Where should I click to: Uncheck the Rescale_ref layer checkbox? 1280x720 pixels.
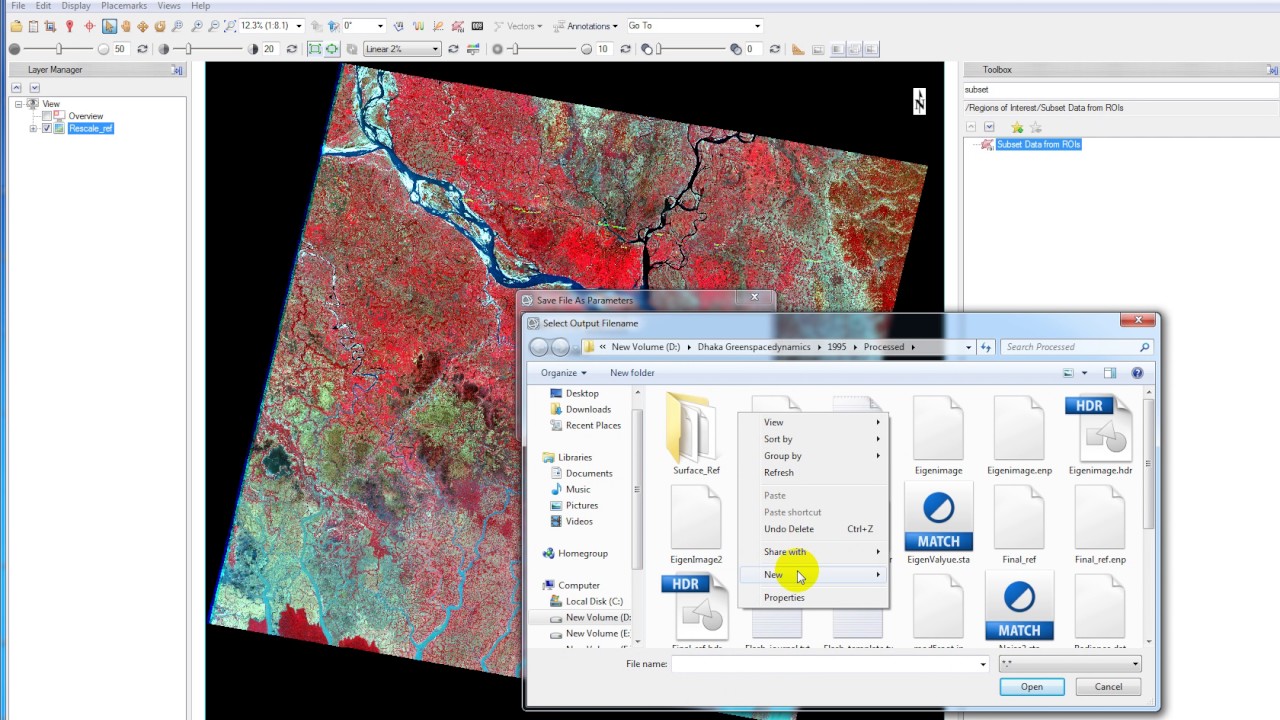[x=47, y=128]
